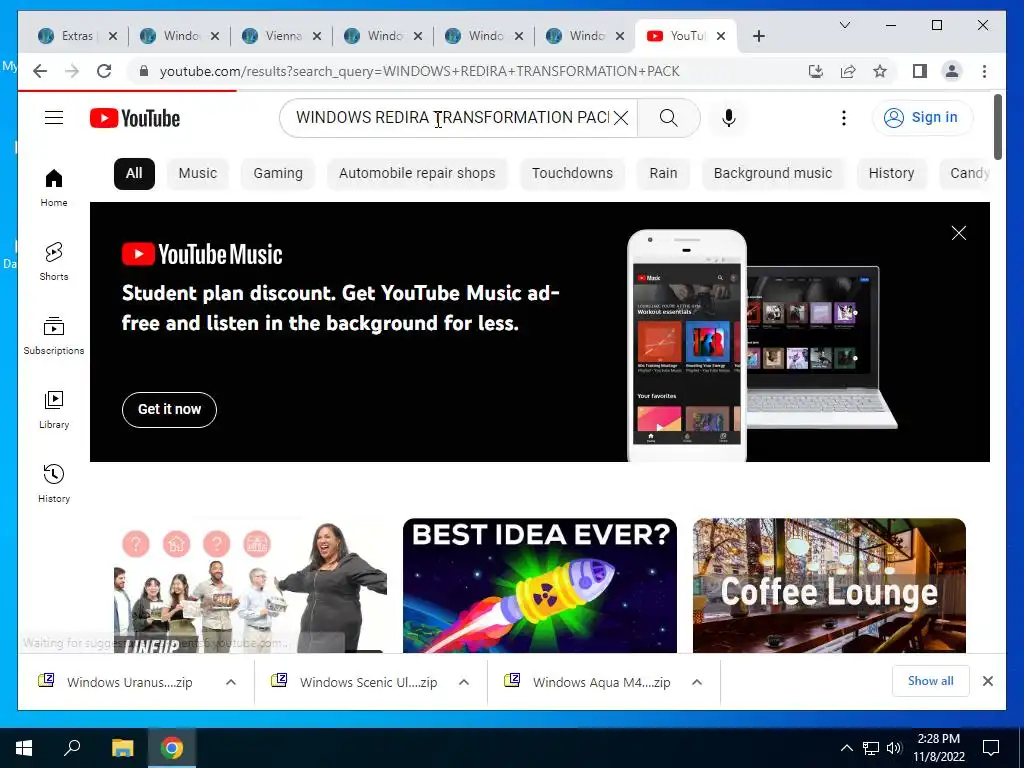The image size is (1024, 768).
Task: Expand options for Windows Aqua M4 zip
Action: (697, 682)
